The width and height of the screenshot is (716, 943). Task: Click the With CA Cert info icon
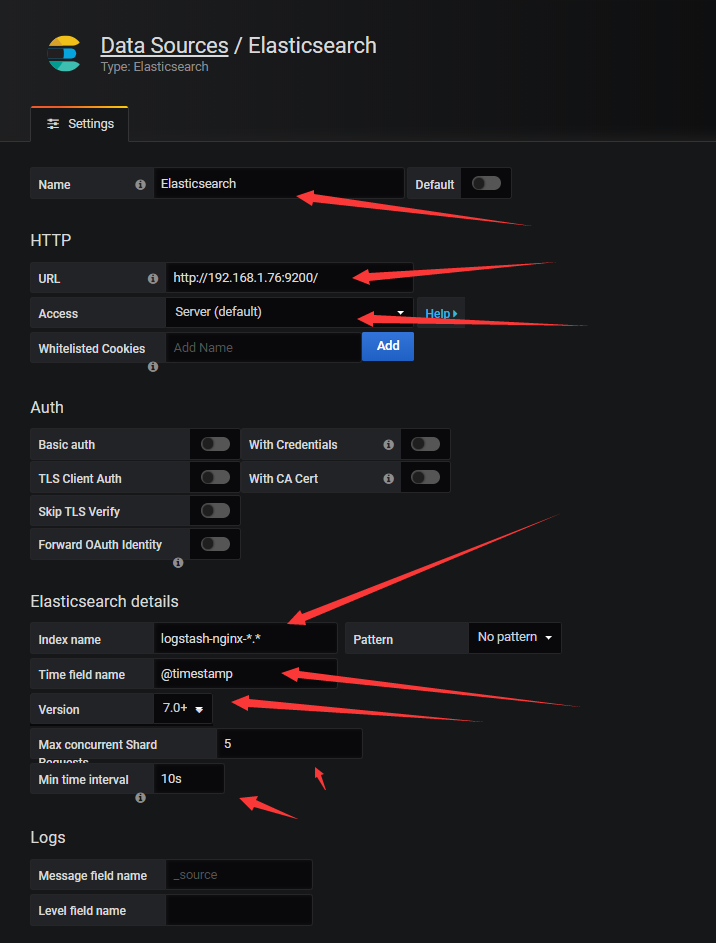388,479
